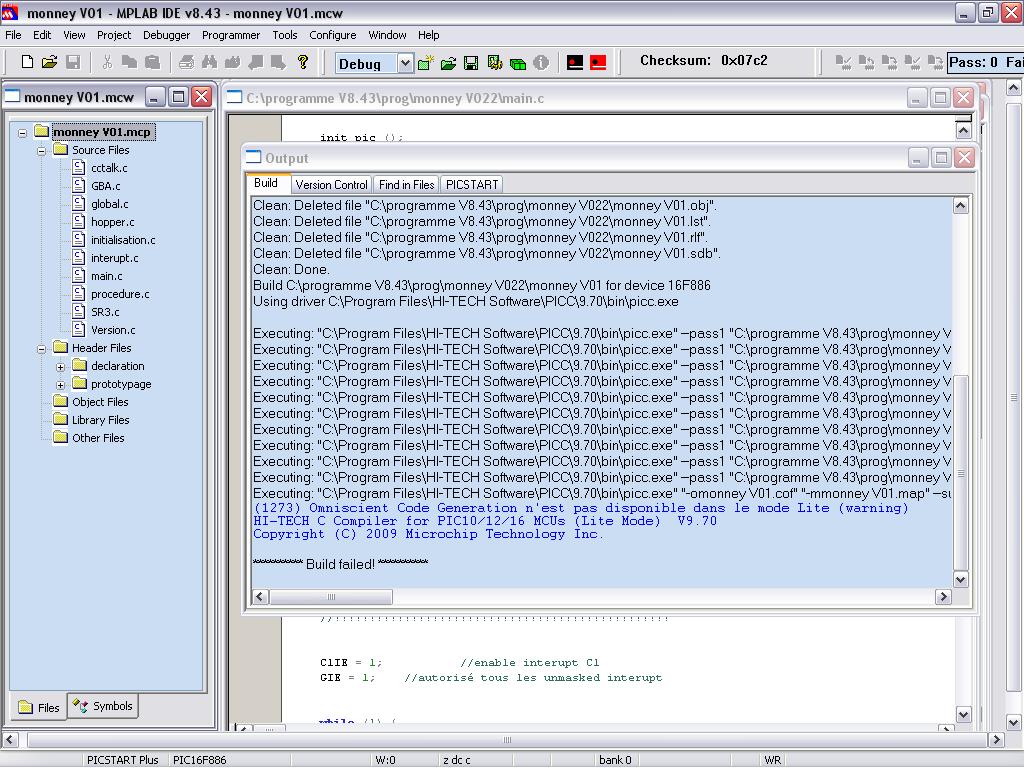This screenshot has width=1024, height=768.
Task: Collapse the Source Files tree node
Action: click(x=42, y=150)
